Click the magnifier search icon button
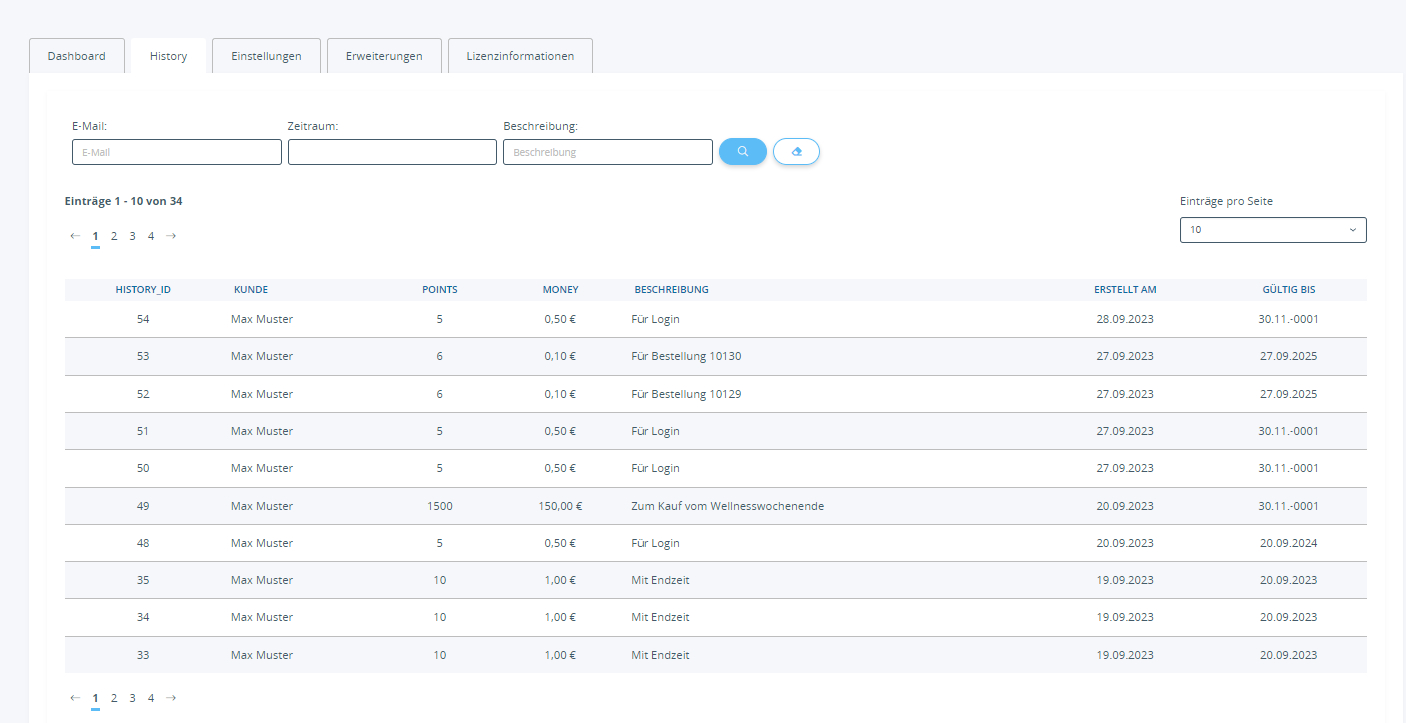 [742, 151]
